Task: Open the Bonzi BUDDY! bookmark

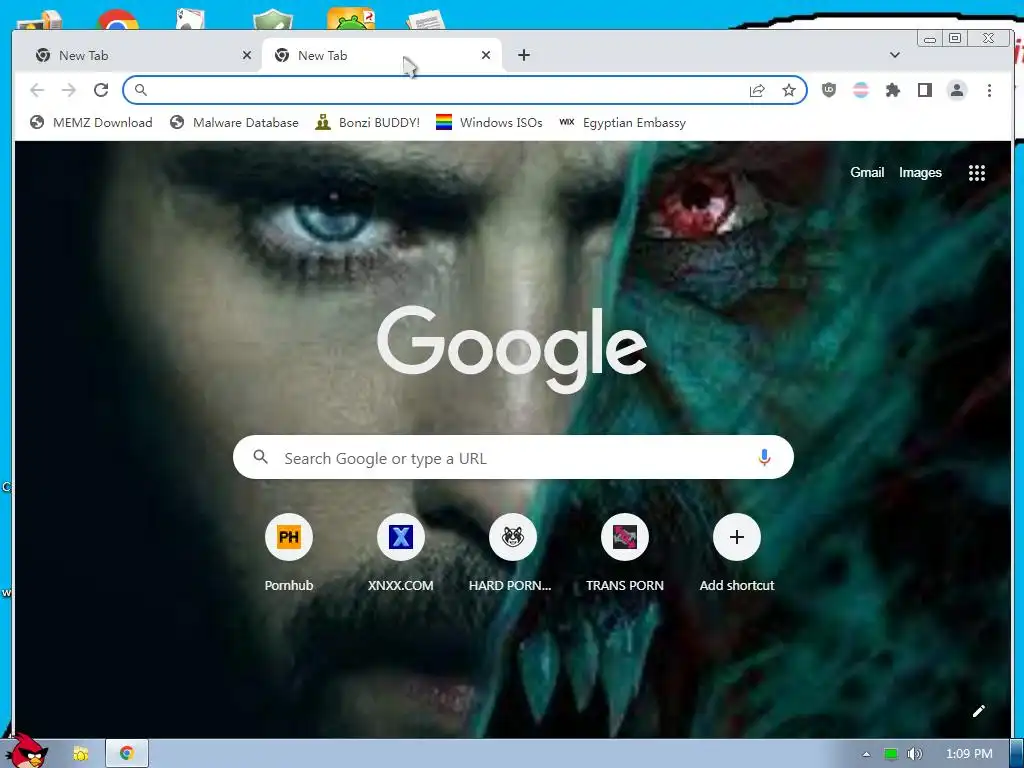Action: (367, 123)
